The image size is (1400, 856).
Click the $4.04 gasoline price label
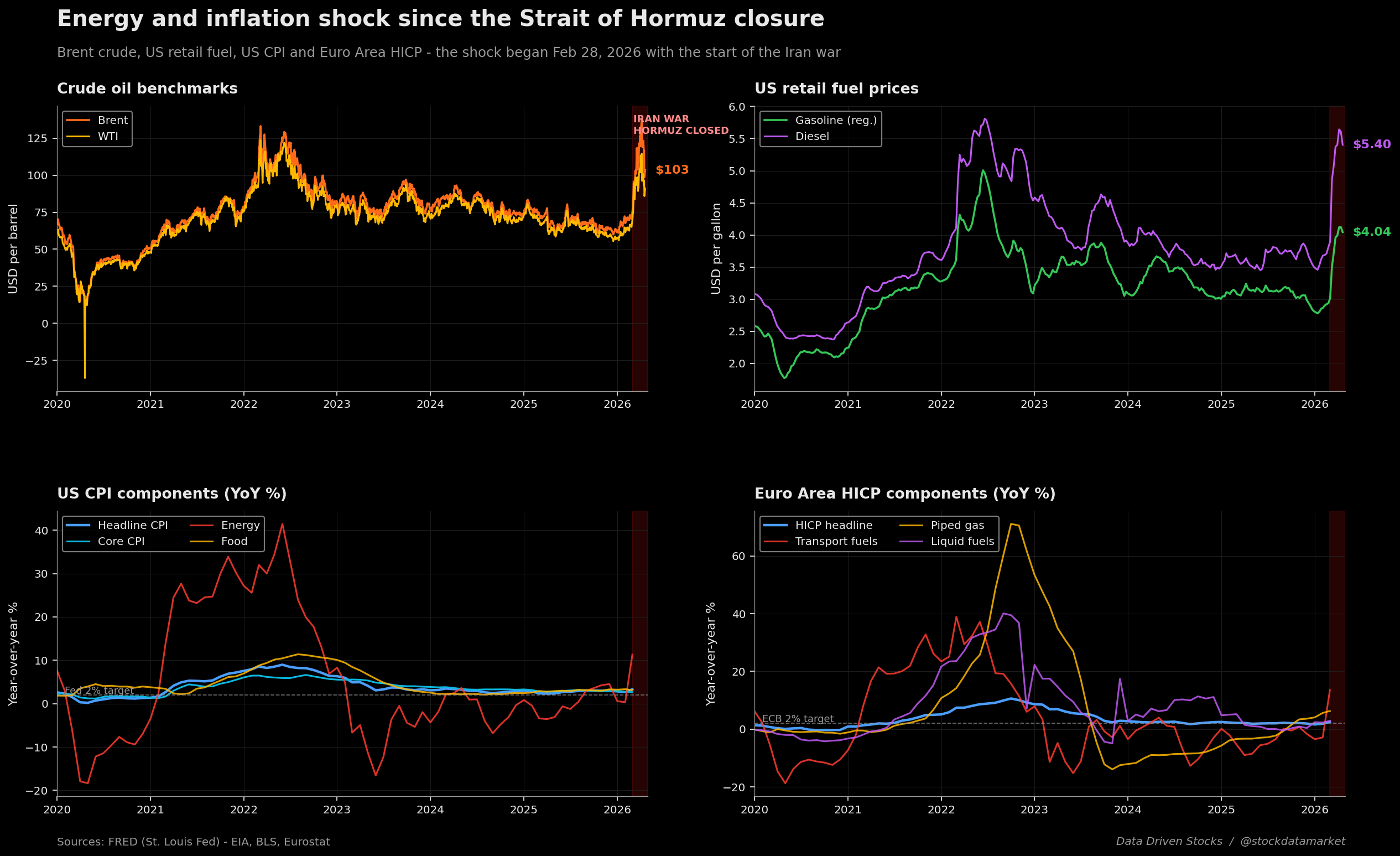point(1371,232)
